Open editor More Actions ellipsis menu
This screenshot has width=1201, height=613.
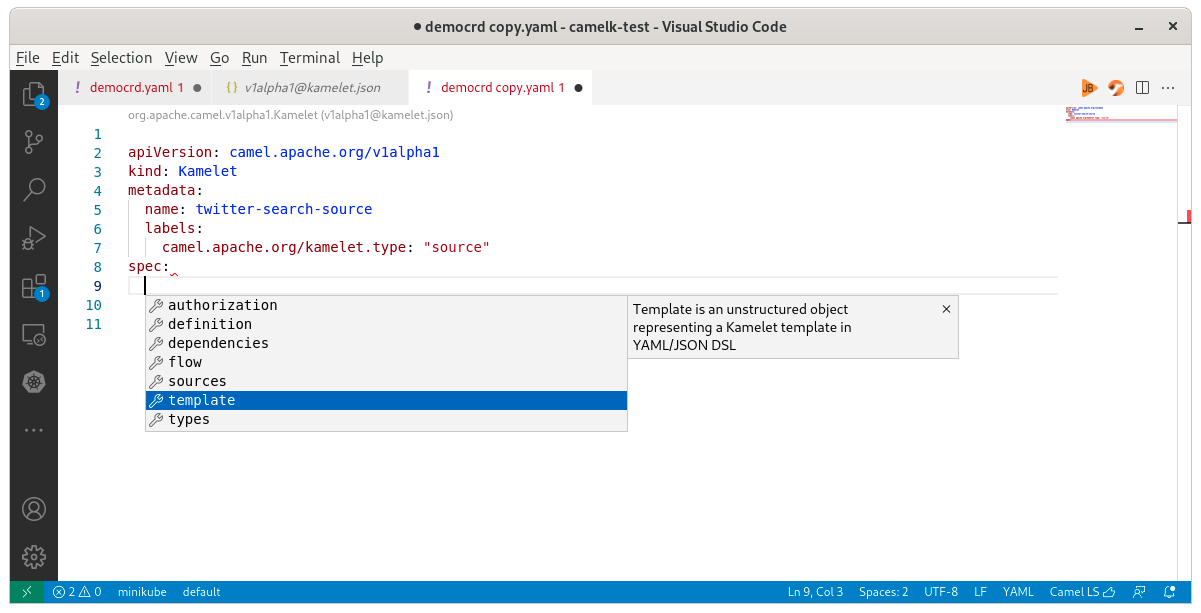(x=1169, y=88)
